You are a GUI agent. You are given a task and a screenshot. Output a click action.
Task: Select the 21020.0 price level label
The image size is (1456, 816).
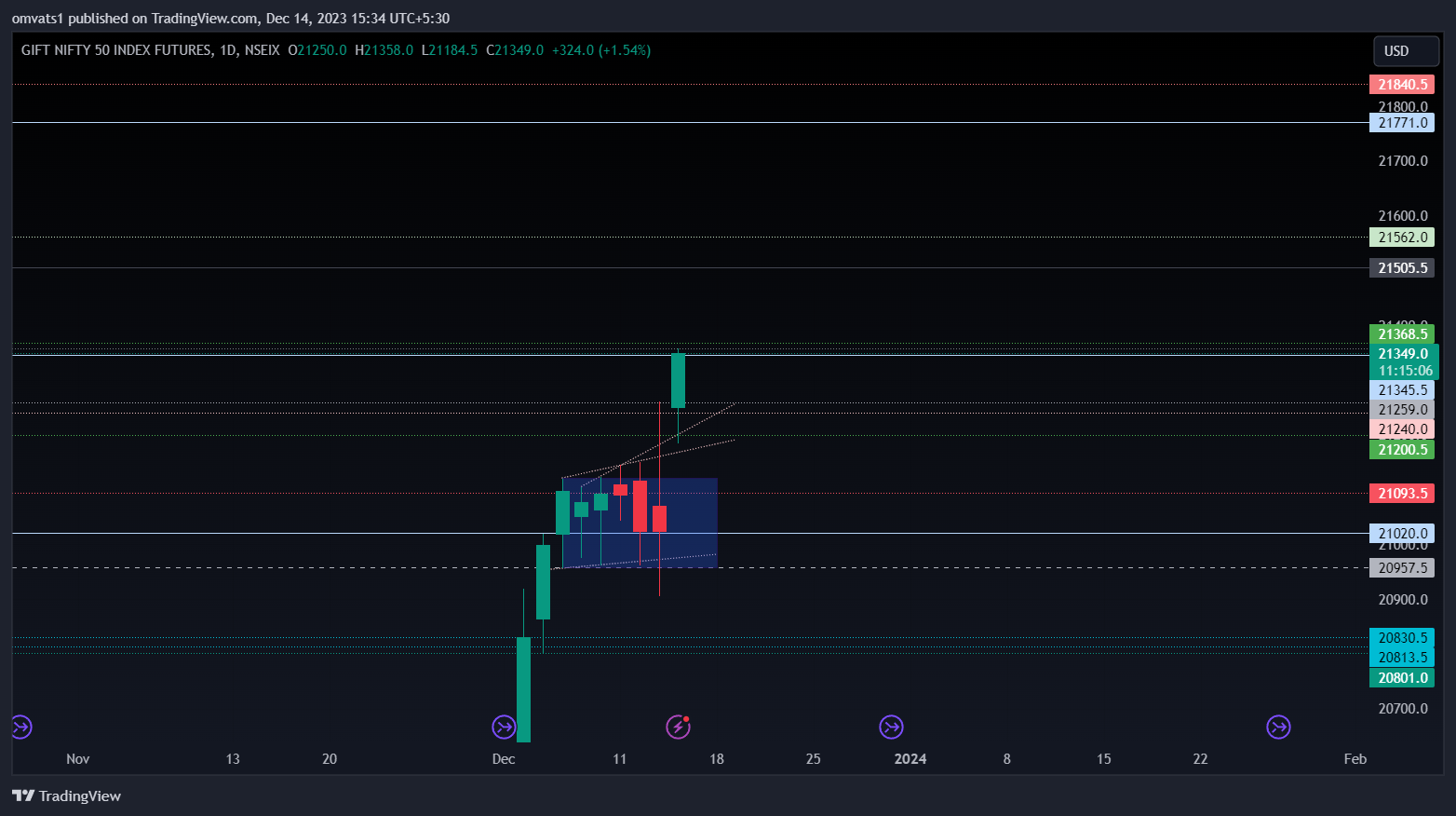click(x=1402, y=534)
